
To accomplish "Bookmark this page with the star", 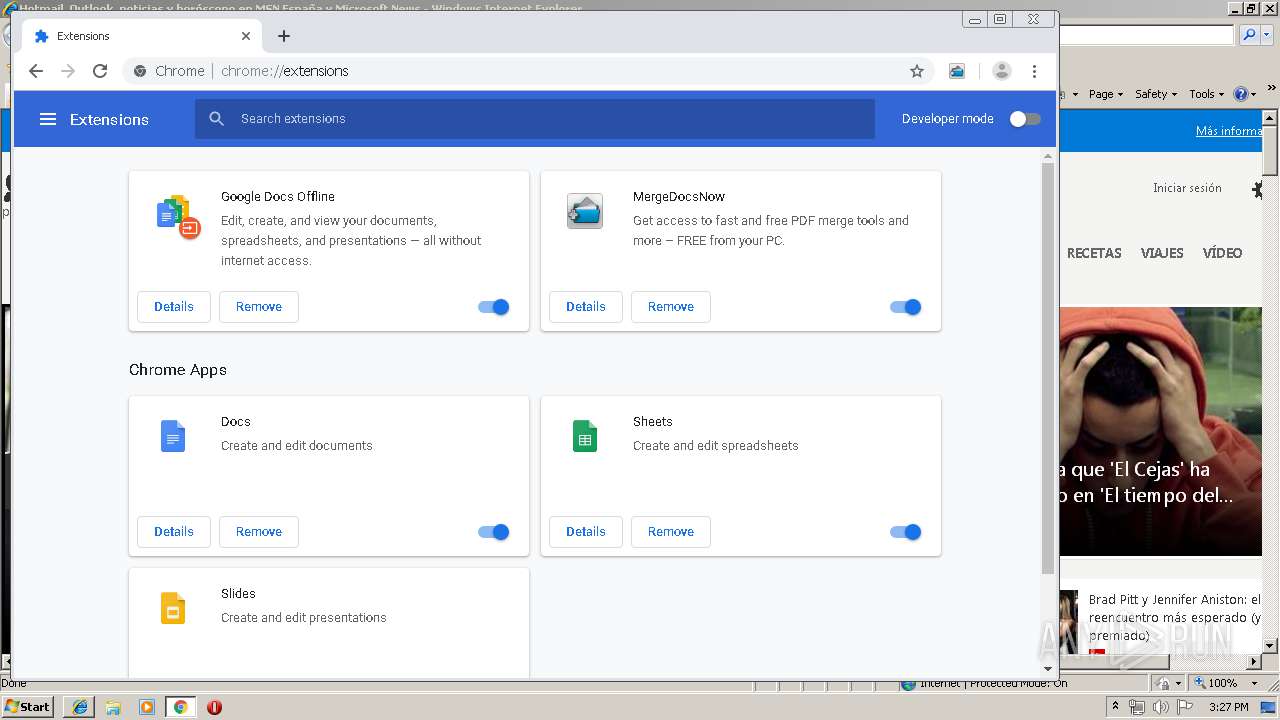I will 917,71.
